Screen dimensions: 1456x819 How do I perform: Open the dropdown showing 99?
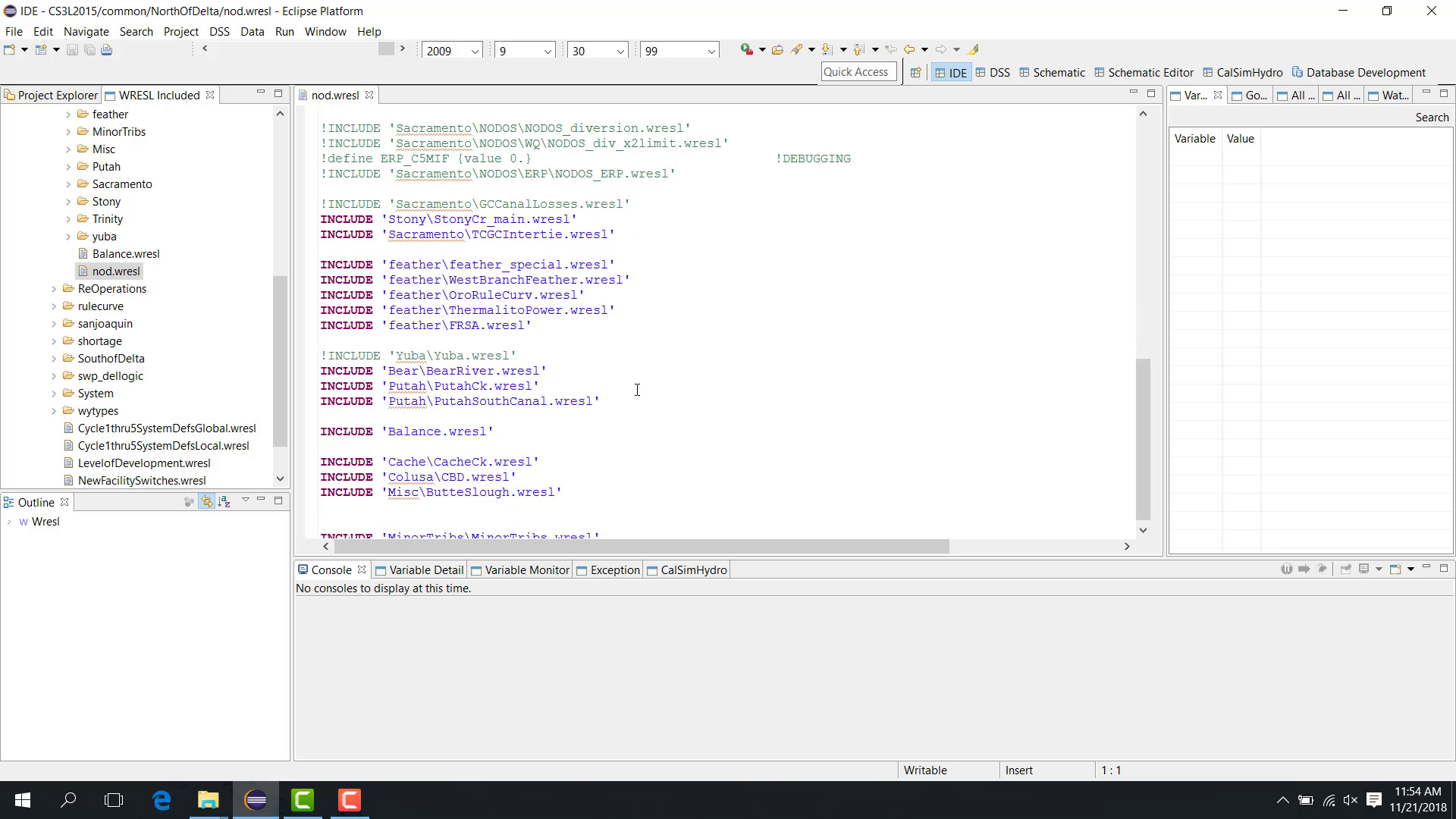coord(711,51)
